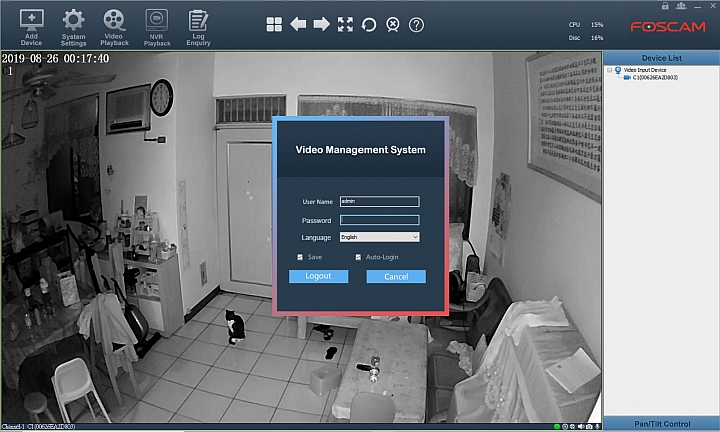Minimize the Foscam VMS window
720x432 pixels.
pos(698,6)
